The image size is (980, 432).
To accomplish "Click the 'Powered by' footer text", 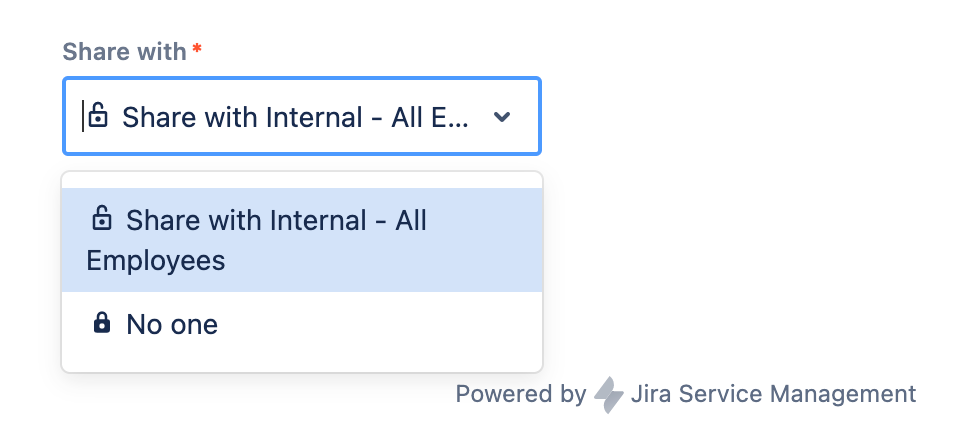I will pyautogui.click(x=521, y=394).
